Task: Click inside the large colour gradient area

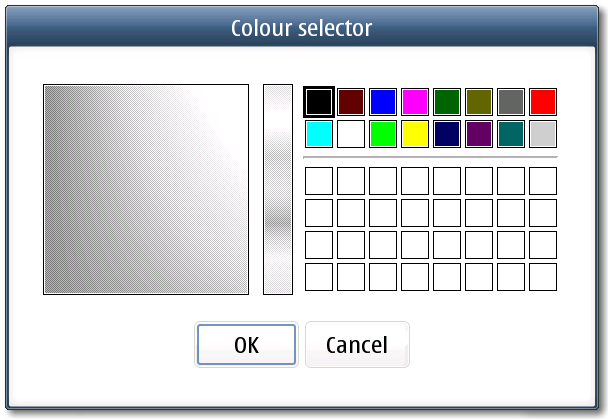Action: (145, 189)
